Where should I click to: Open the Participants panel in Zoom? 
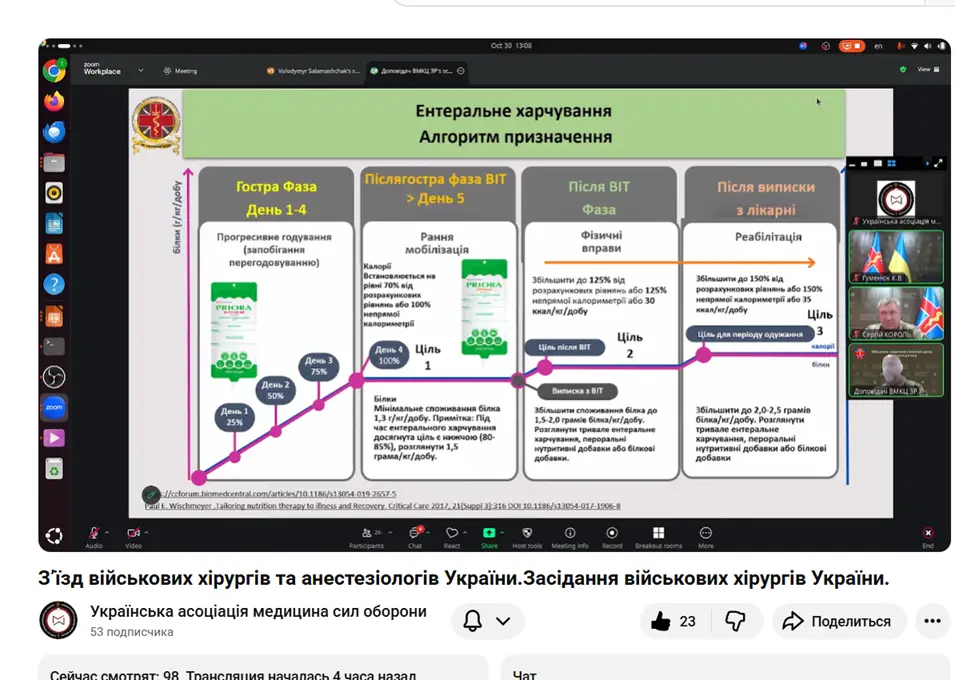(x=367, y=535)
